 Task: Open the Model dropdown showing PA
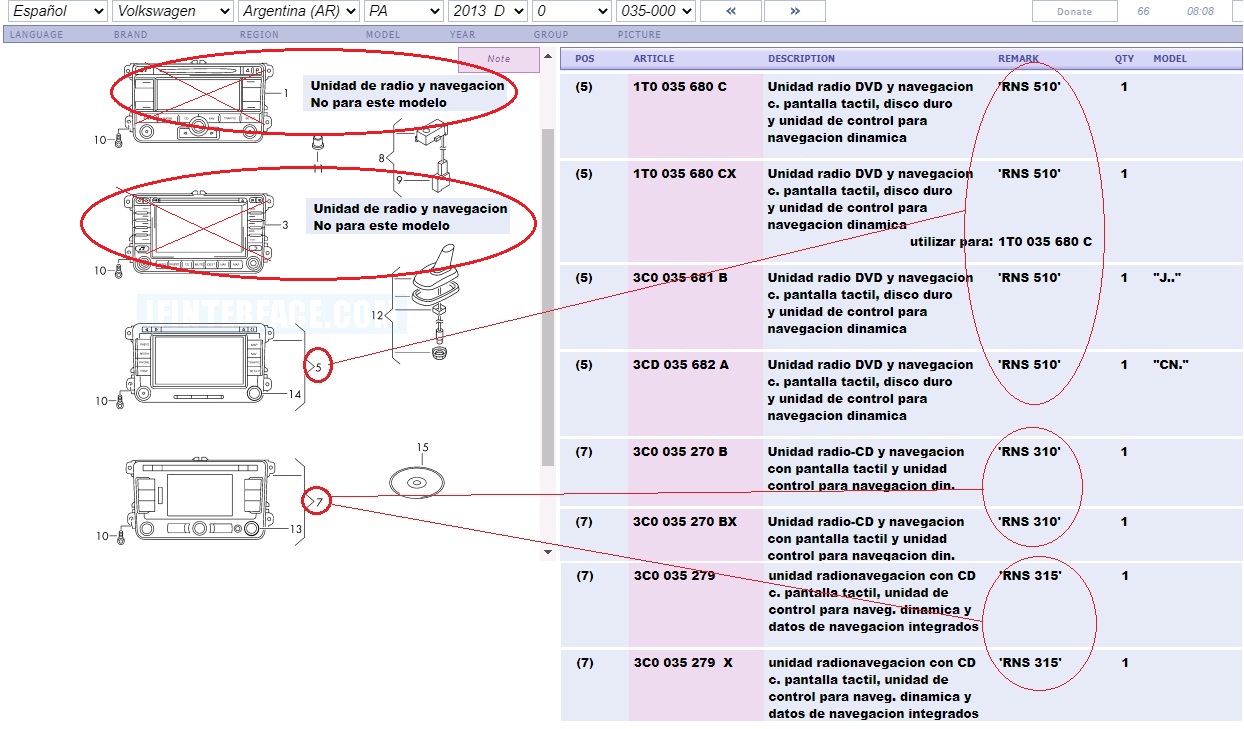tap(404, 11)
